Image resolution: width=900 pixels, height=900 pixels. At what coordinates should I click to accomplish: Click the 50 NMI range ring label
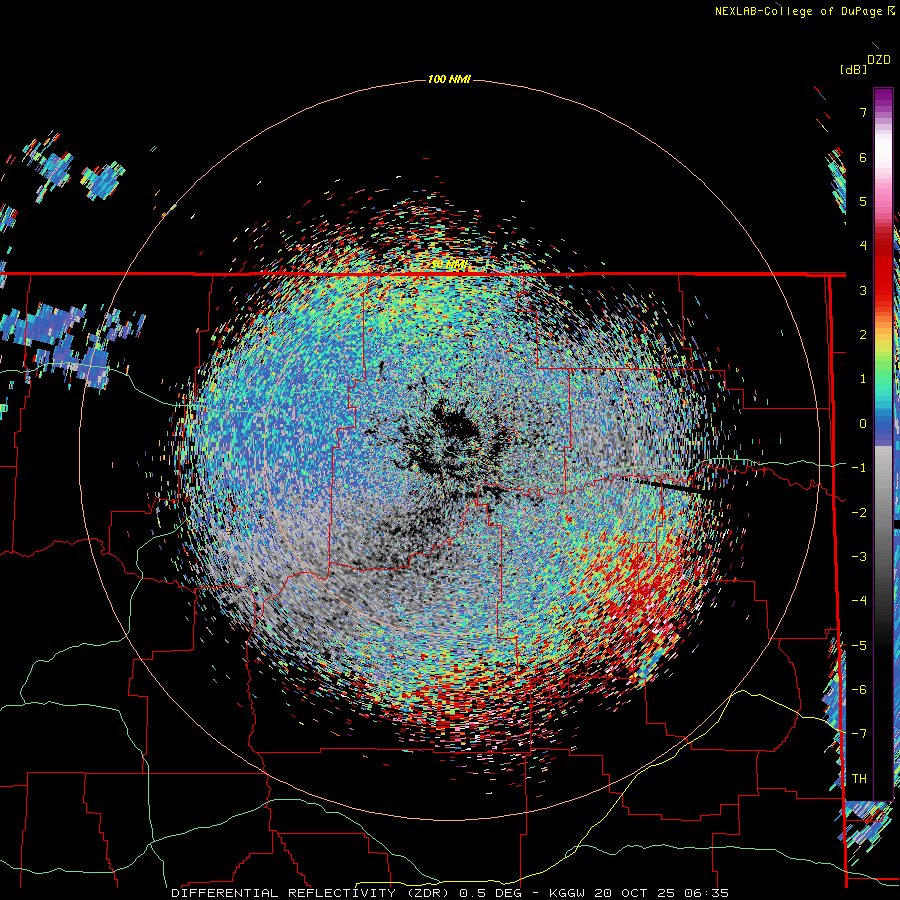pos(449,265)
